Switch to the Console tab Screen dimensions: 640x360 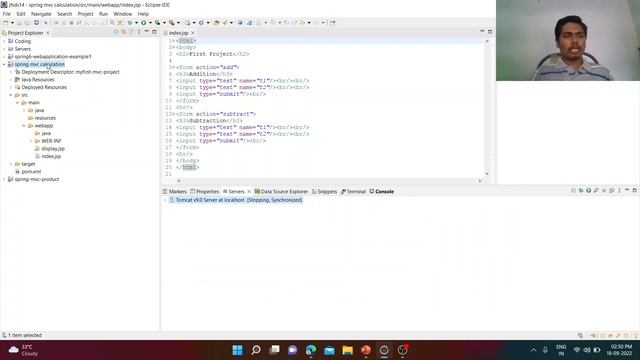tap(382, 191)
